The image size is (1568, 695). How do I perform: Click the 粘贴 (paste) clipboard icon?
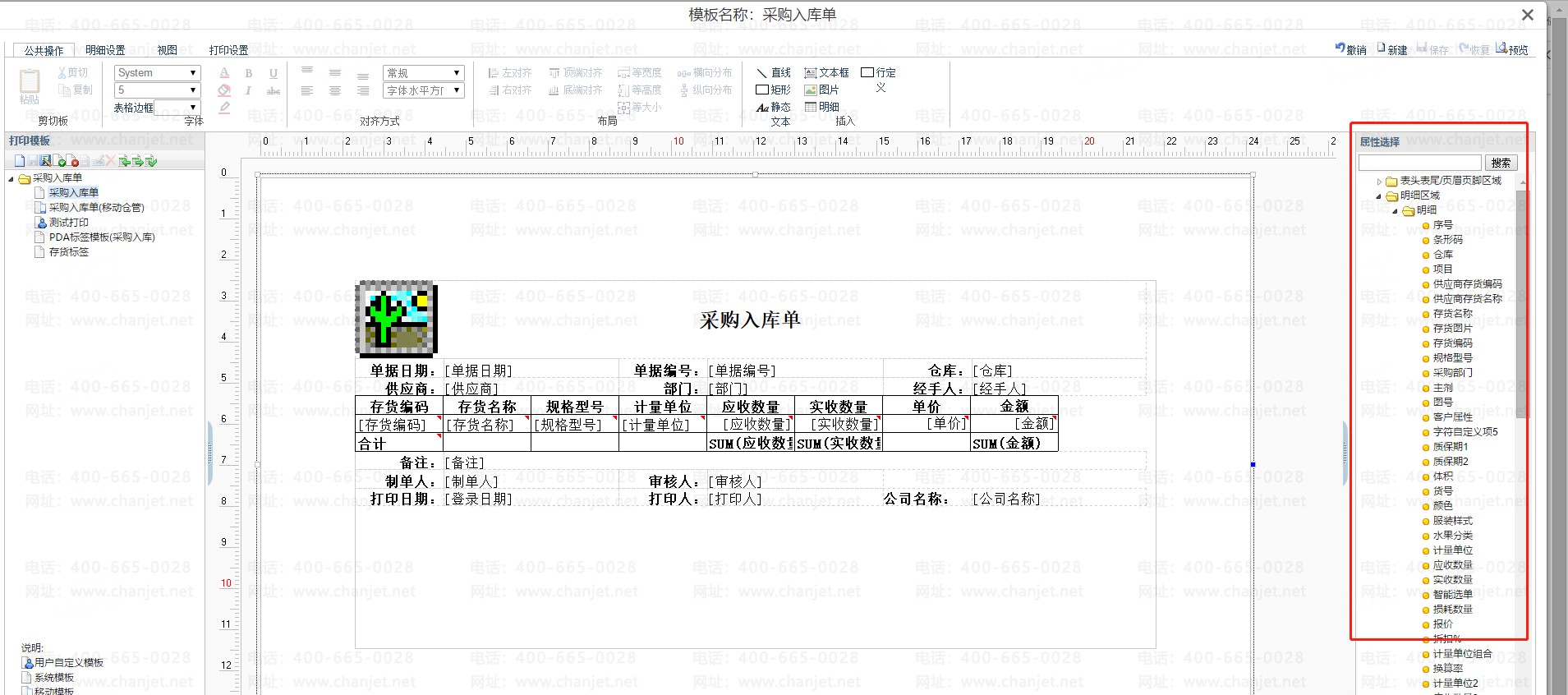point(30,81)
